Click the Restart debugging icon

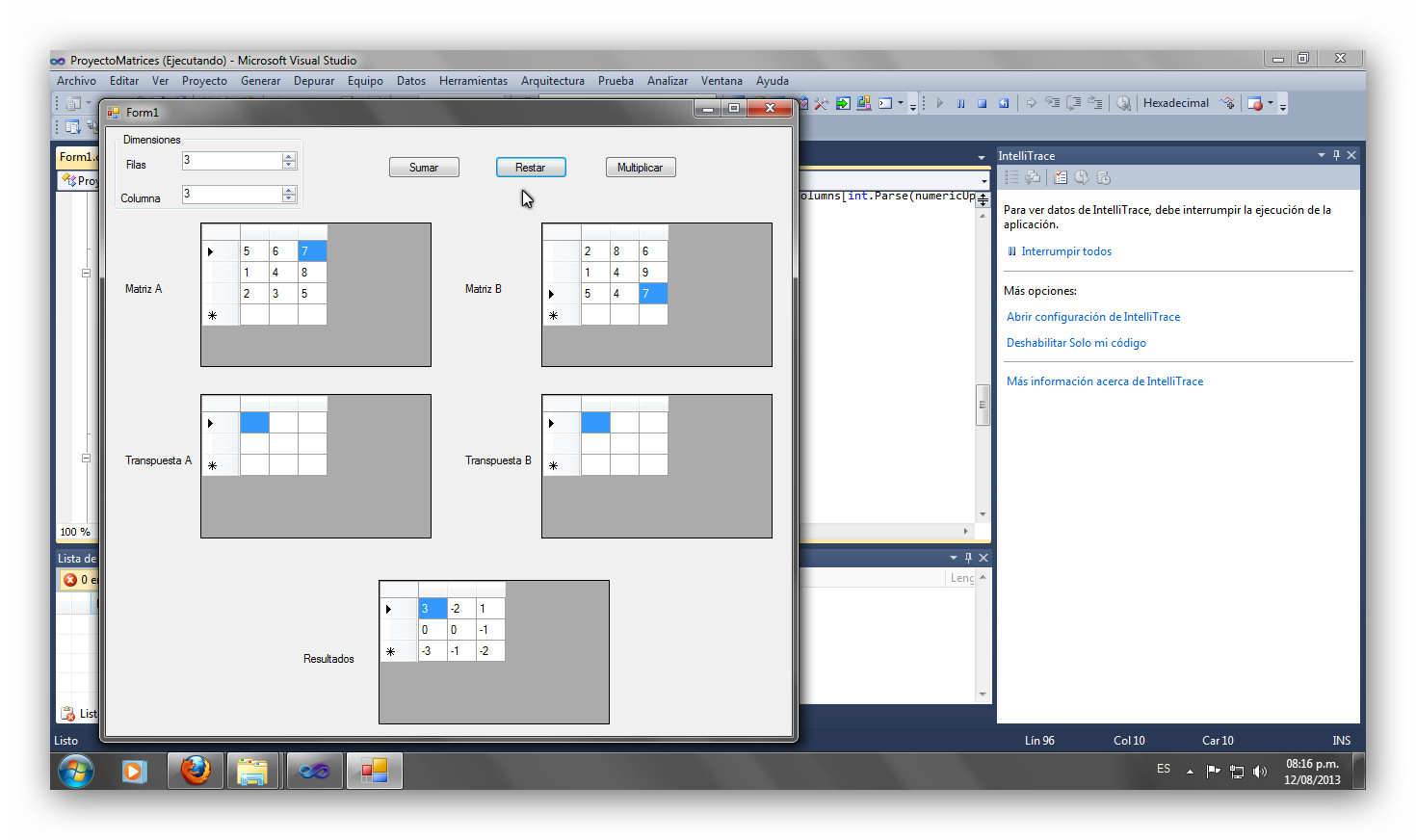pos(1004,102)
